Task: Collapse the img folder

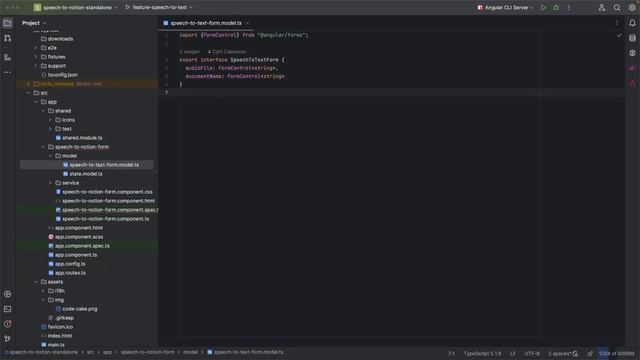Action: [43, 300]
